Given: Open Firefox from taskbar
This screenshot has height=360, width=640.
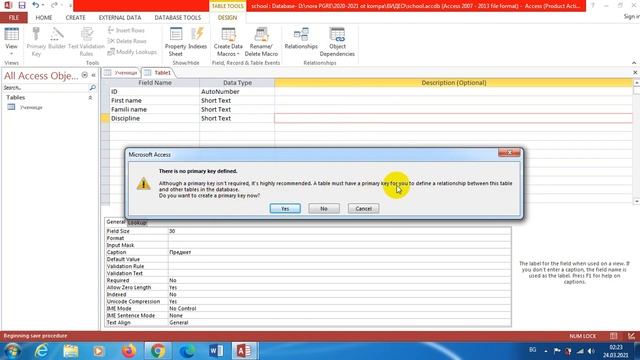Looking at the screenshot, I should [x=129, y=351].
